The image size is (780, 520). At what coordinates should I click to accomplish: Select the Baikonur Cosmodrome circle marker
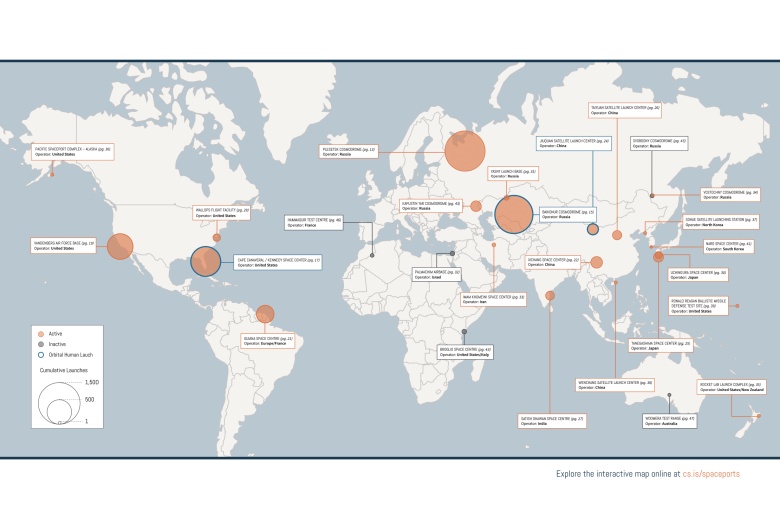point(514,214)
